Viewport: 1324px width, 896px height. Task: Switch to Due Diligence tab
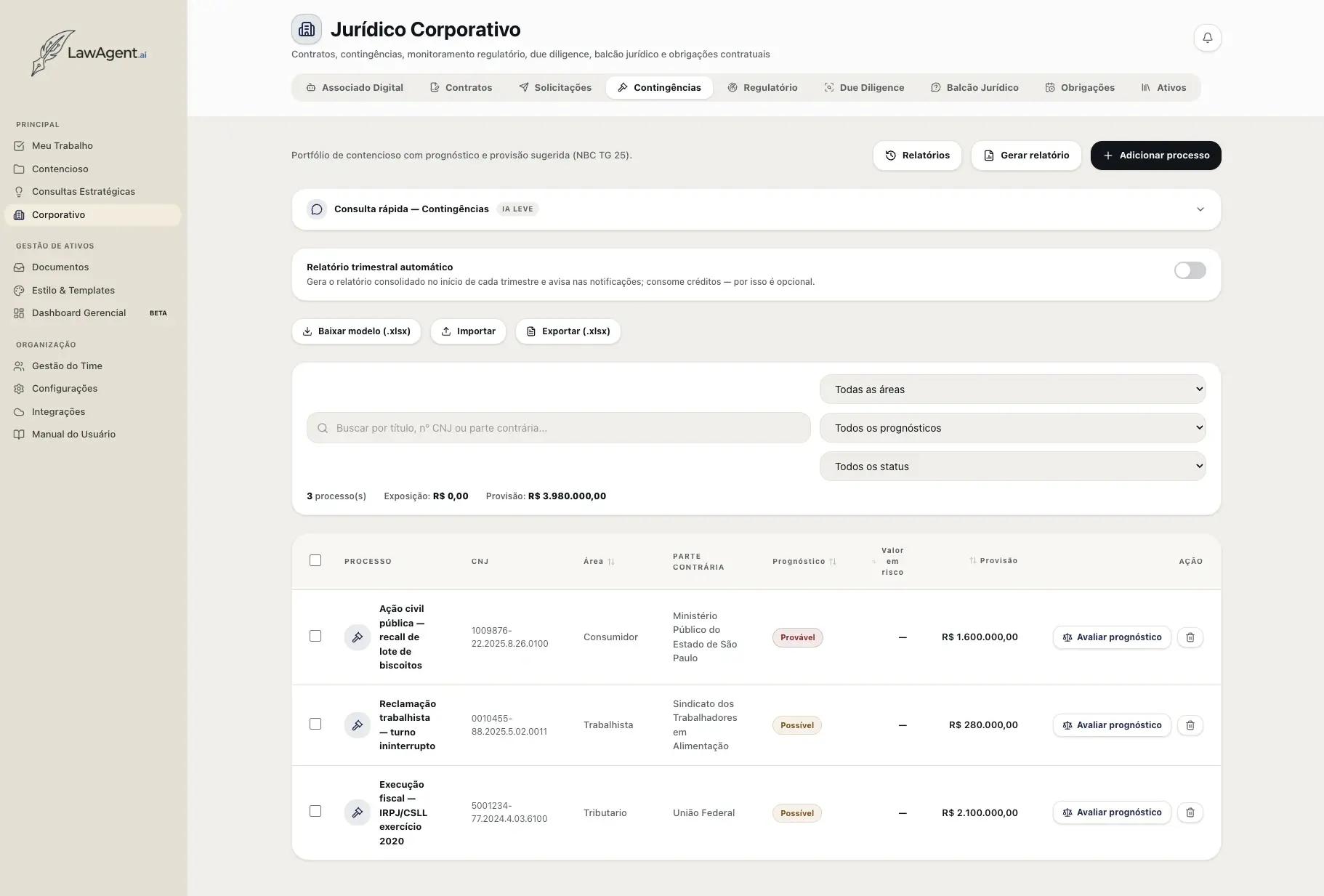(864, 88)
